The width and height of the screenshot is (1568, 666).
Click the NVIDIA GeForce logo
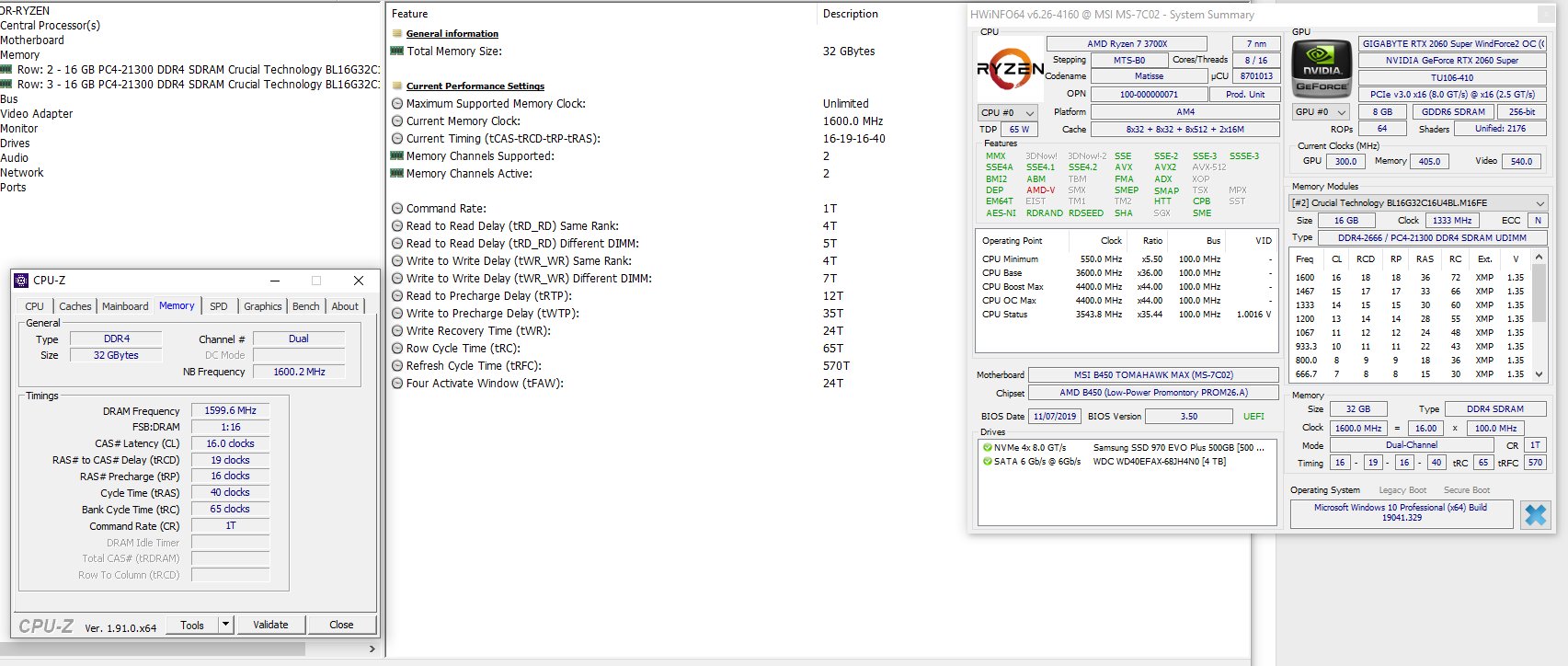[1322, 69]
